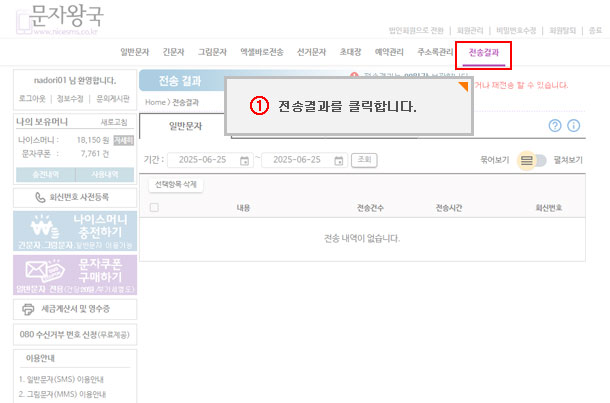Click the question mark help icon
This screenshot has width=610, height=403.
click(x=555, y=126)
